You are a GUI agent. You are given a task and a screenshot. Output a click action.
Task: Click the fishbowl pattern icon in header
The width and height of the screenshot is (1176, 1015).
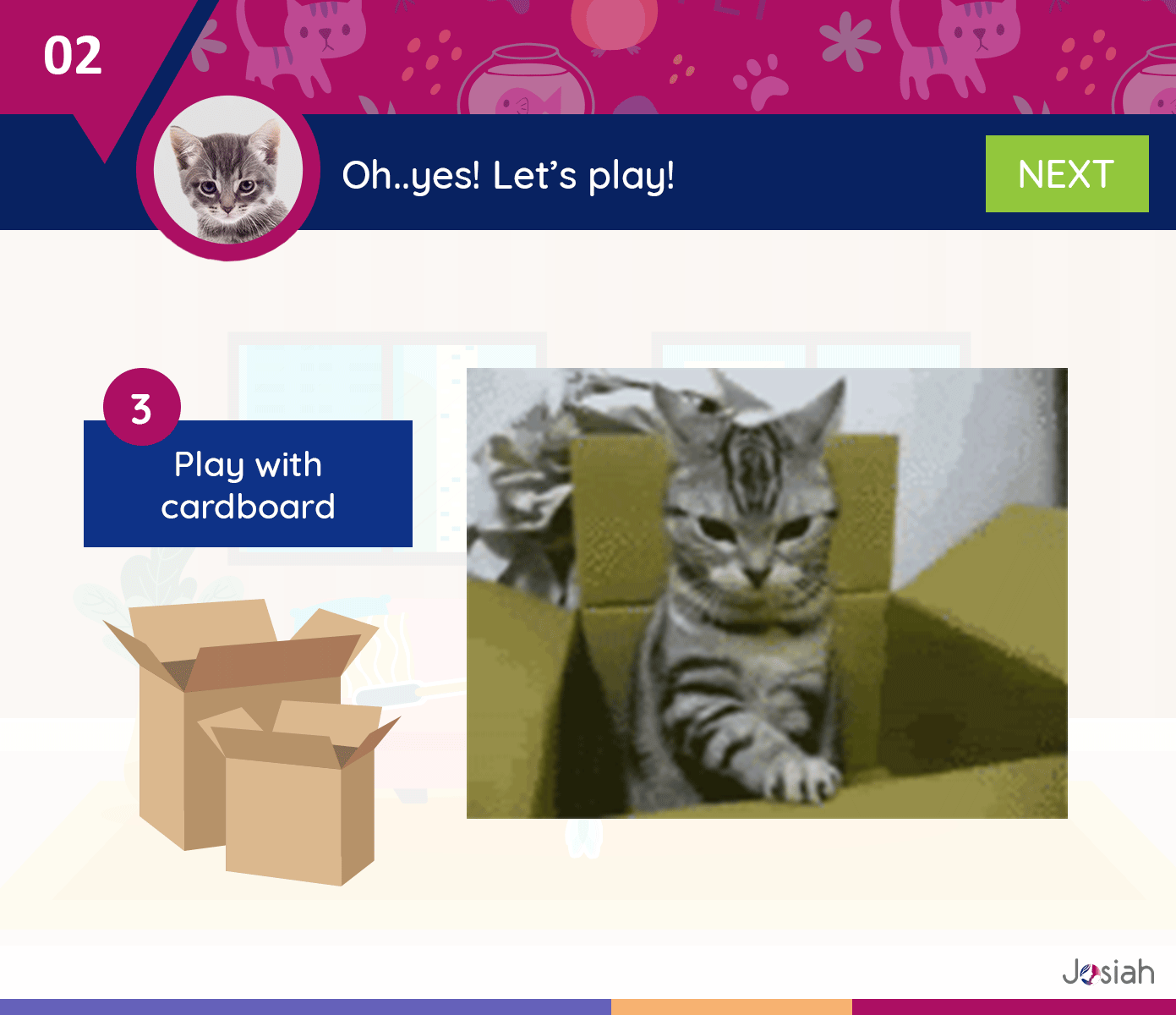click(x=525, y=80)
